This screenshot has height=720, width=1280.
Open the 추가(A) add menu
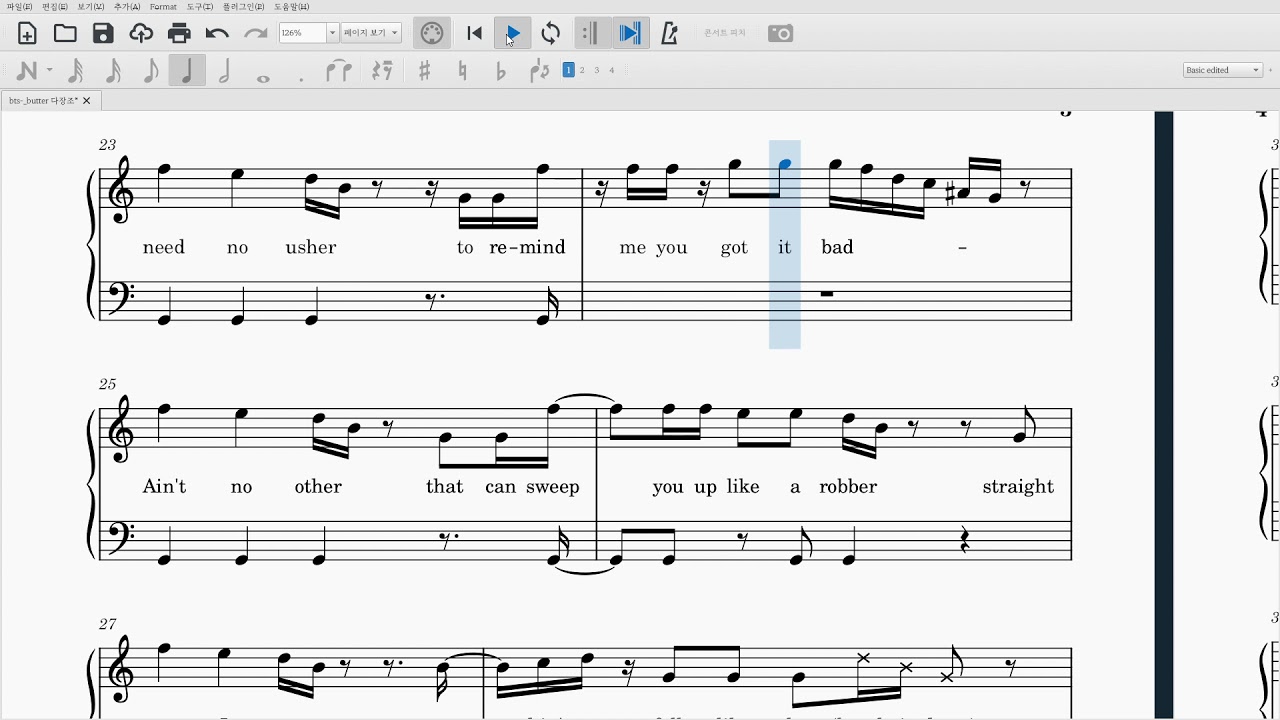(x=127, y=7)
